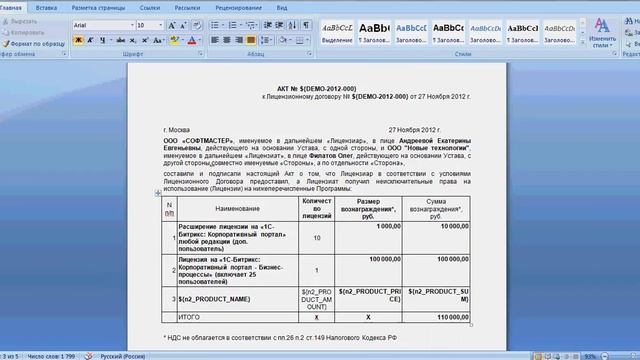Screen dimensions: 640x360
Task: Click Изменить стили button
Action: coord(602,33)
